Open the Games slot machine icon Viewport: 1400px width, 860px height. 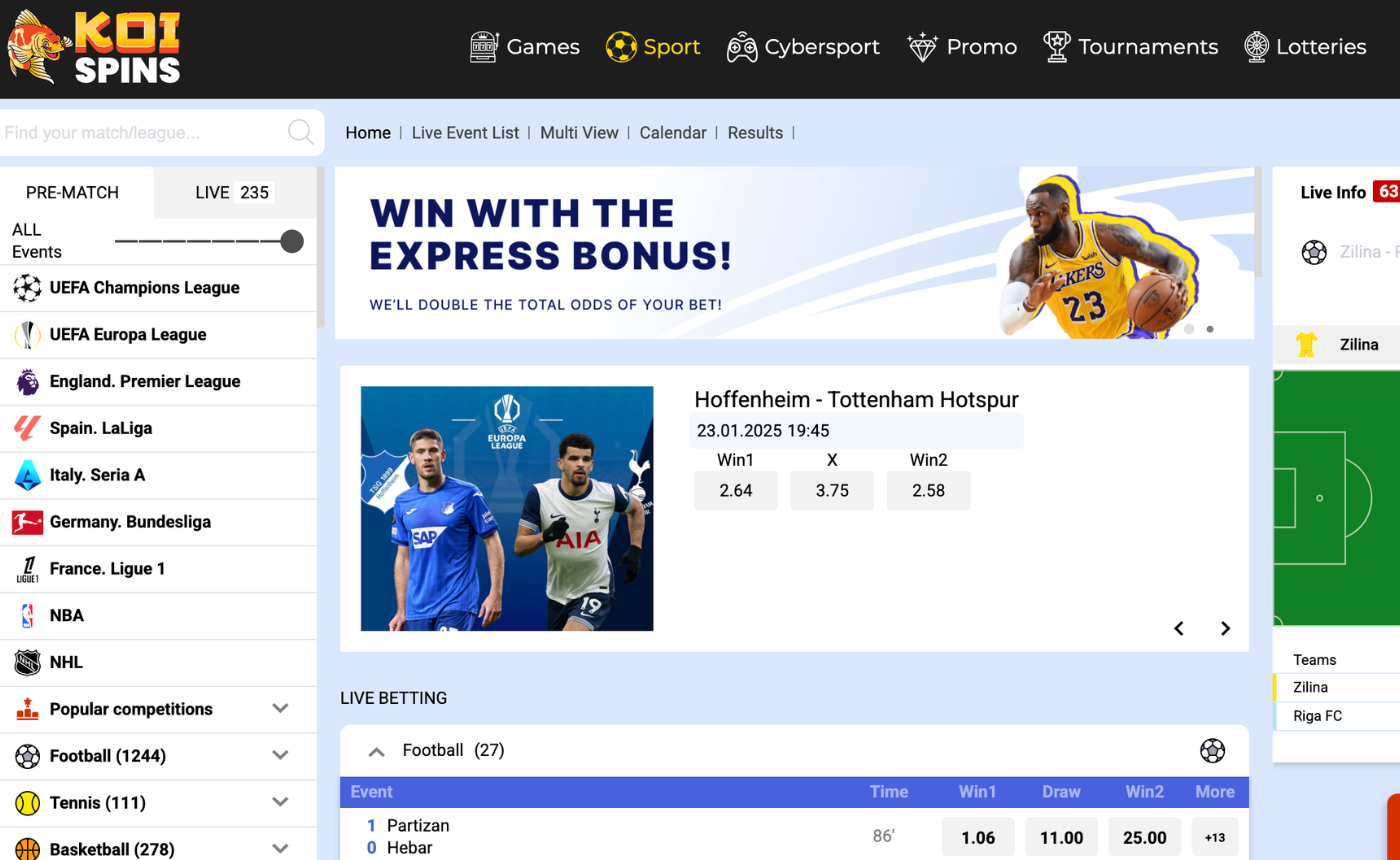pos(484,47)
